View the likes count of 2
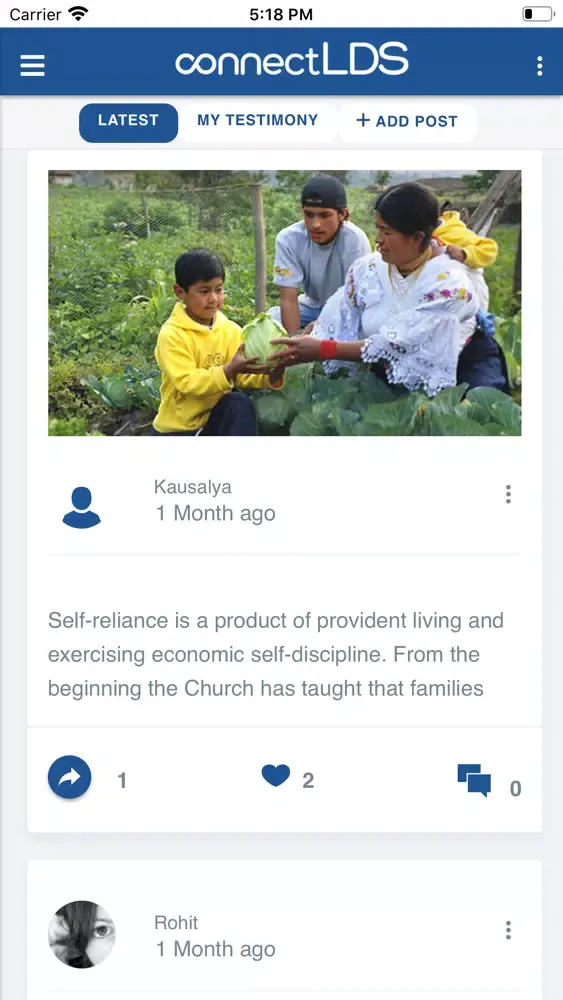563x1000 pixels. point(308,780)
